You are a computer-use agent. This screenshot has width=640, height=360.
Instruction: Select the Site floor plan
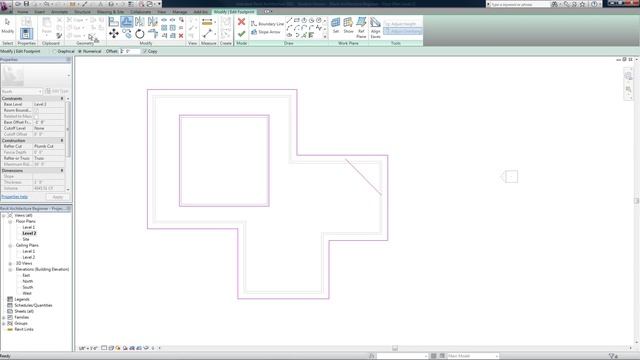pos(26,239)
